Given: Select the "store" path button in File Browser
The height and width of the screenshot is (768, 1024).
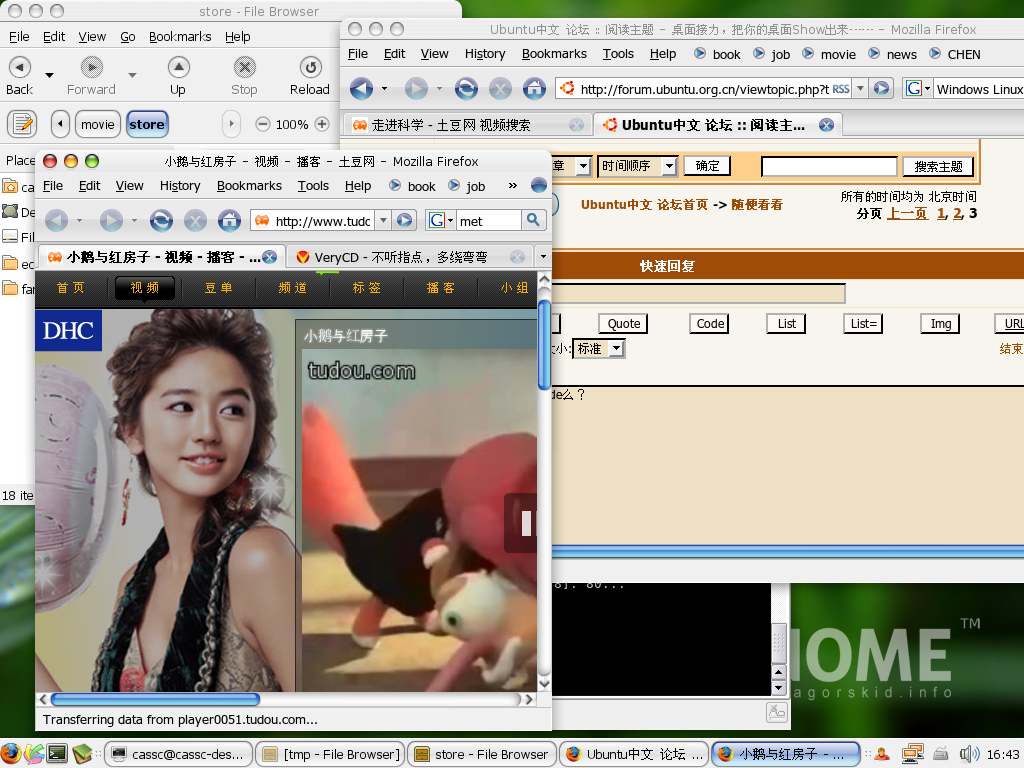Looking at the screenshot, I should (147, 124).
